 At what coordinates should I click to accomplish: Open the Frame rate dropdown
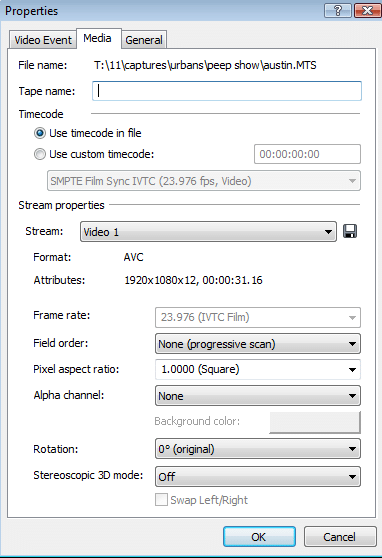click(258, 317)
